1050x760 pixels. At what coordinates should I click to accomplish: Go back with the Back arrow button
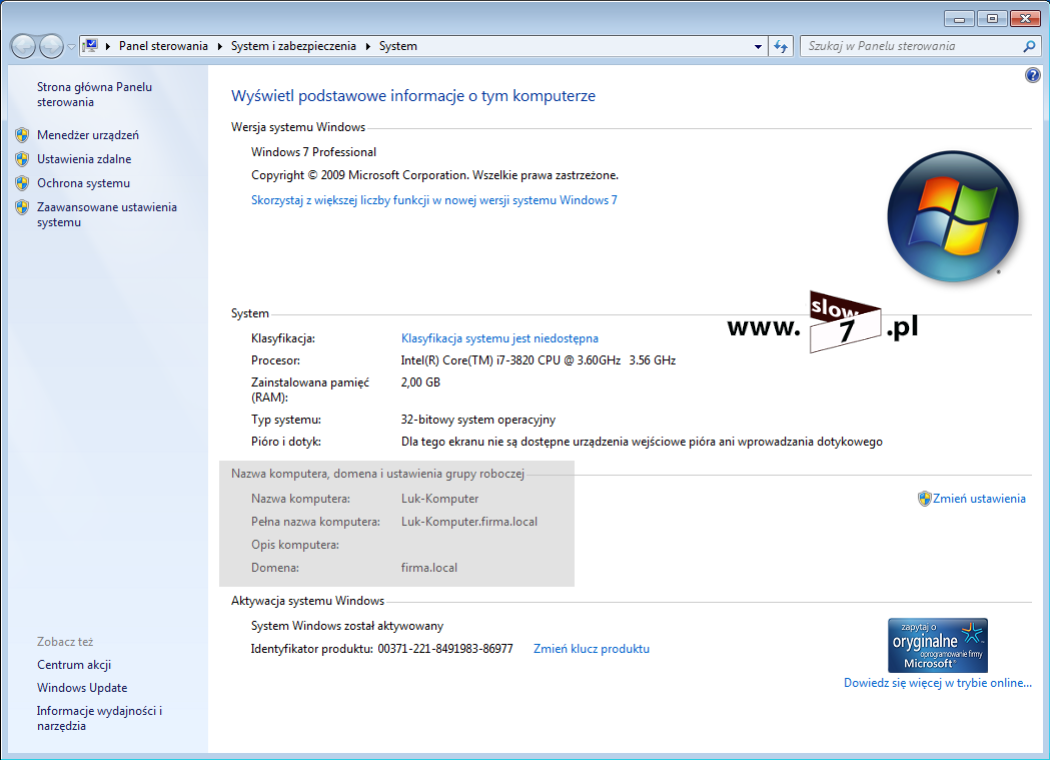(23, 46)
